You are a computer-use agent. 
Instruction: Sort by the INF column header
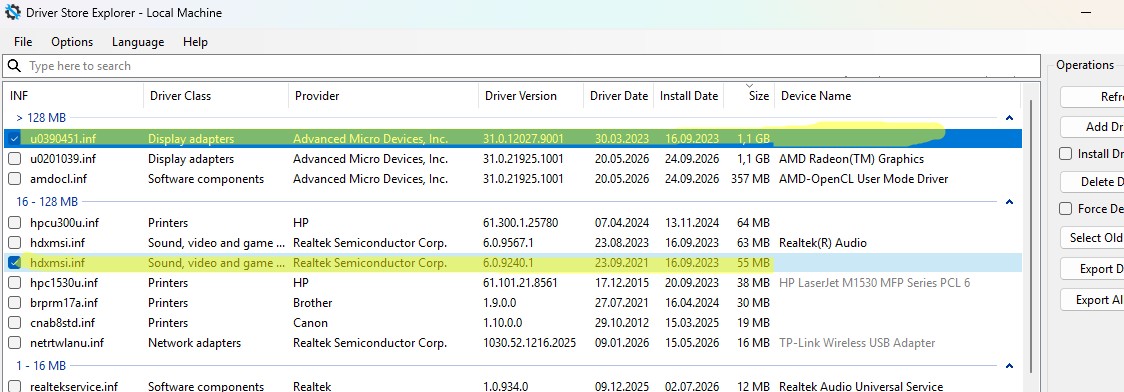(74, 95)
